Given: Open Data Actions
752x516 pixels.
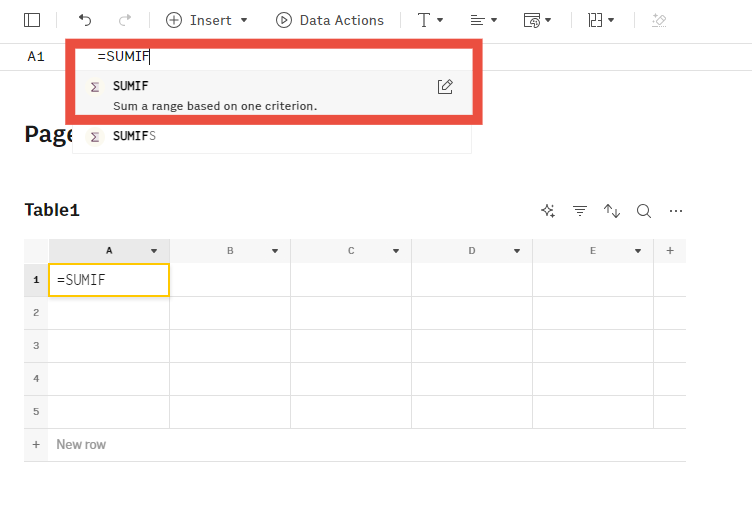Looking at the screenshot, I should (x=330, y=20).
